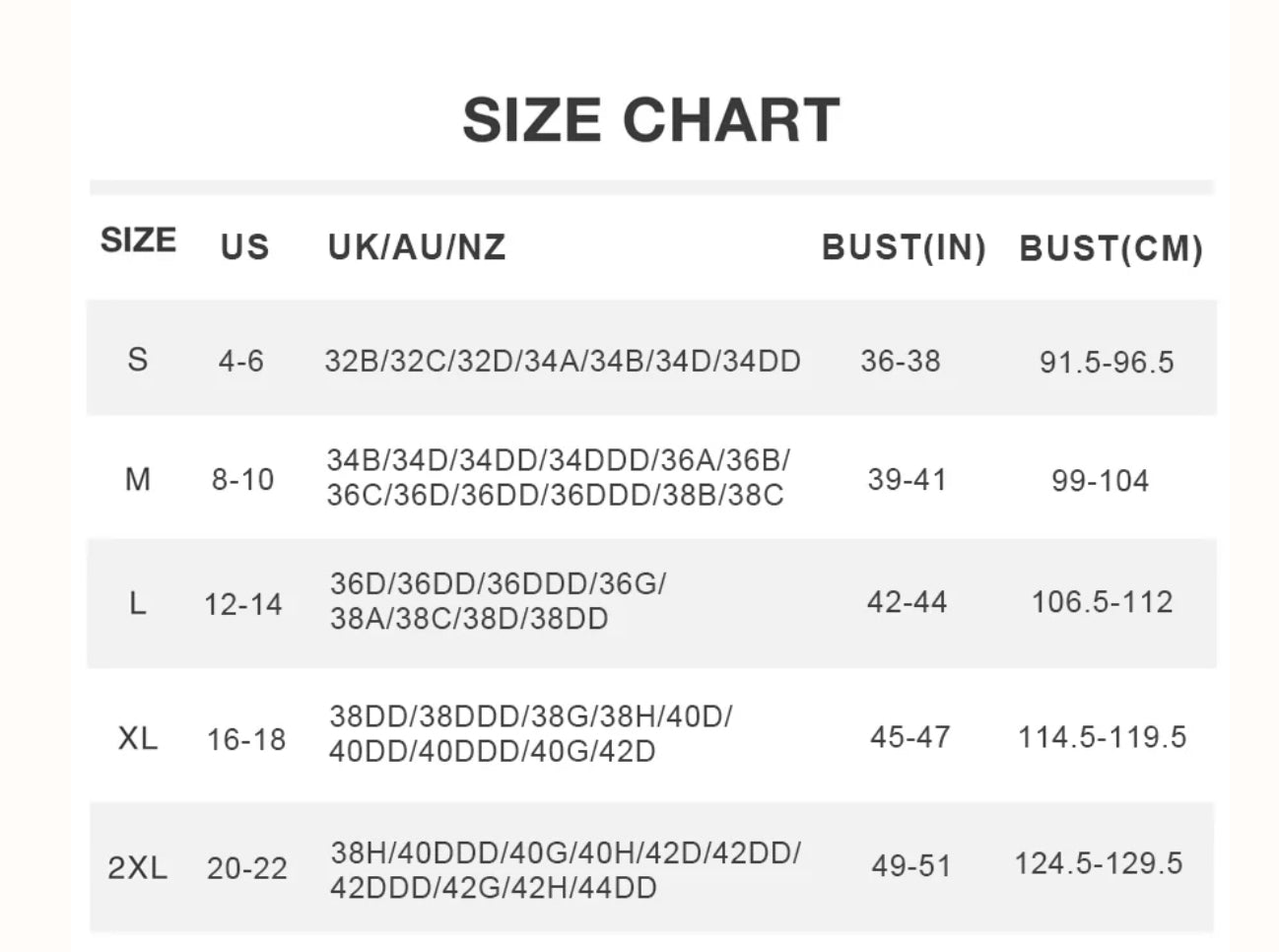1279x952 pixels.
Task: Click the SIZE CHART title
Action: 650,120
